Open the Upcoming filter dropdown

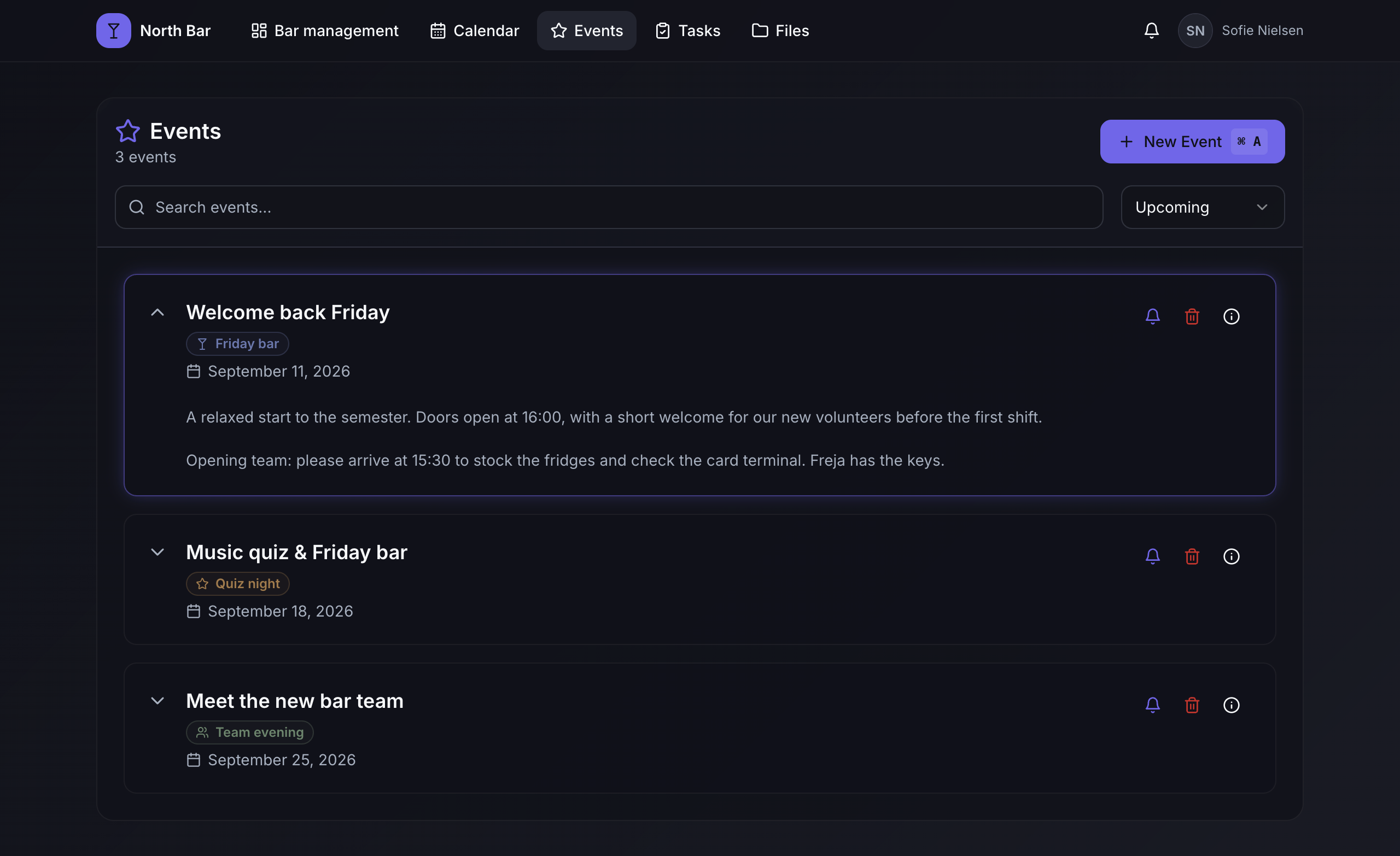coord(1202,207)
